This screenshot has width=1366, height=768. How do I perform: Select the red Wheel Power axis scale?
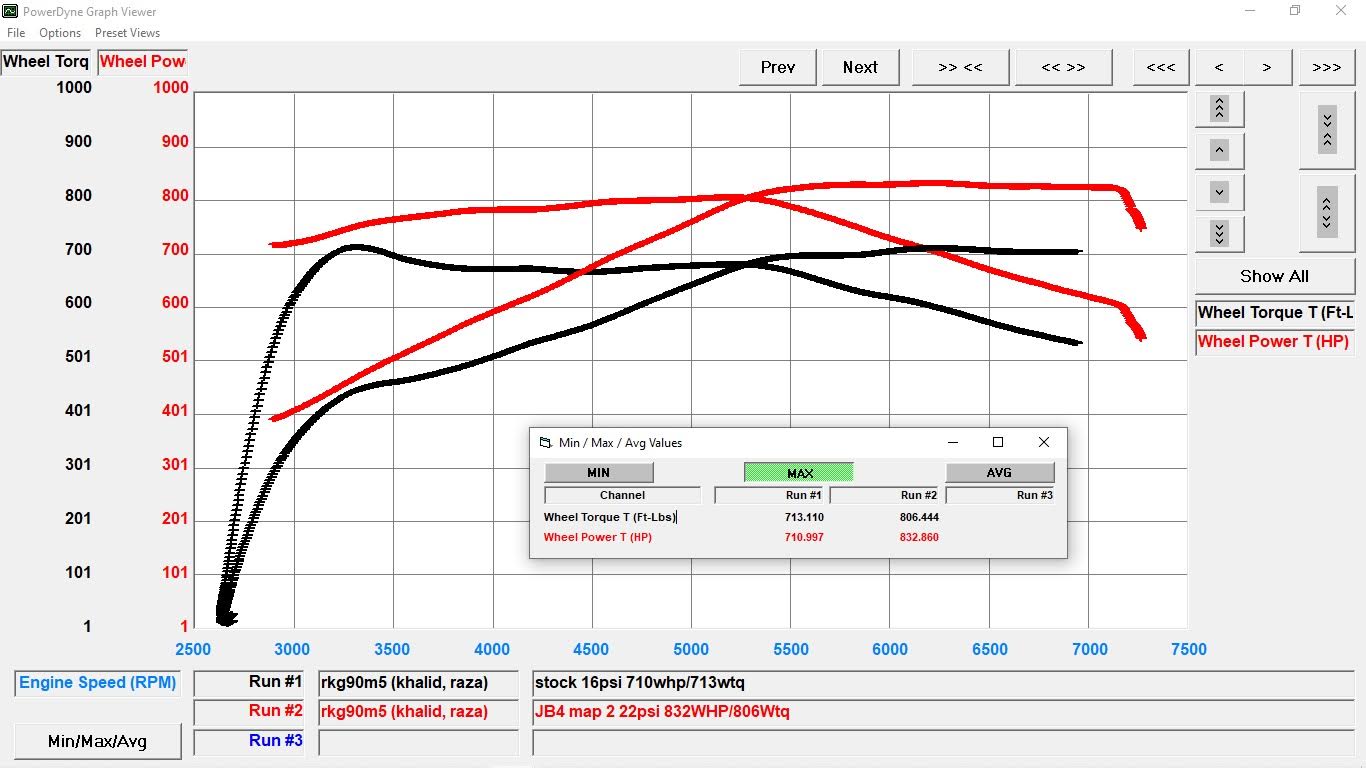pos(142,60)
